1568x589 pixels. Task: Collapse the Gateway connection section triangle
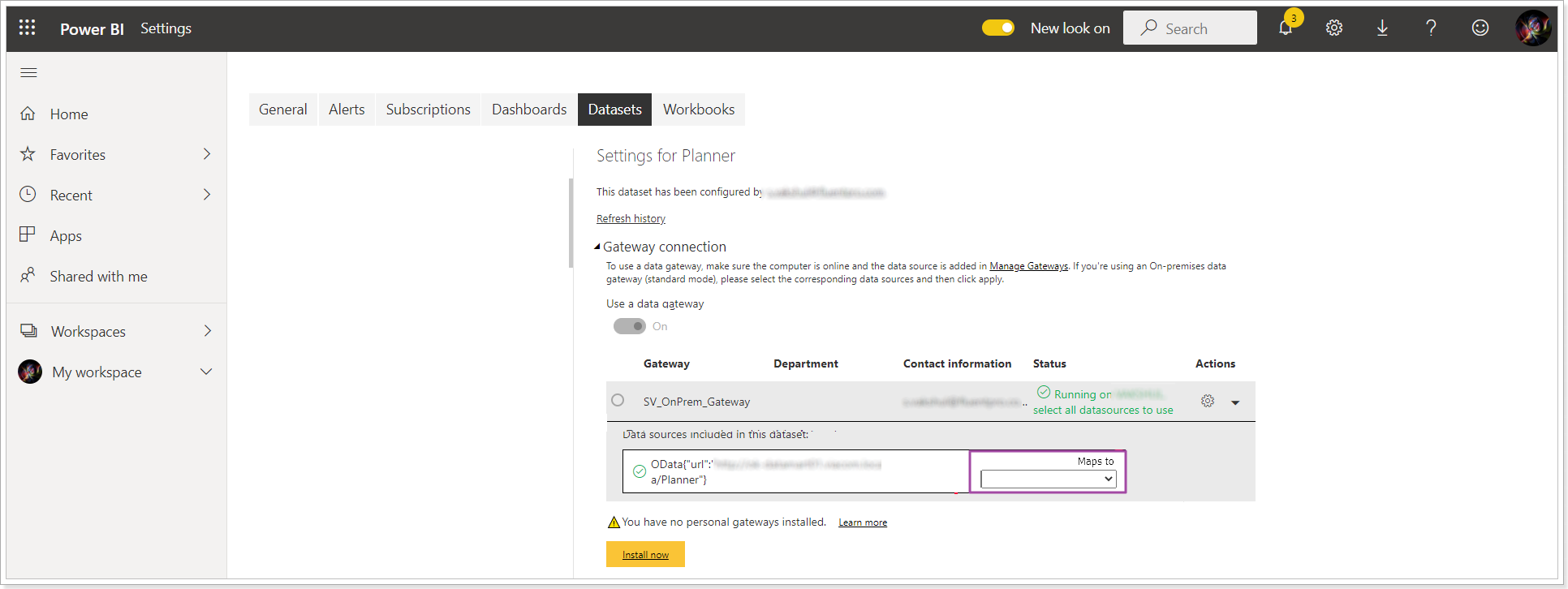click(597, 247)
